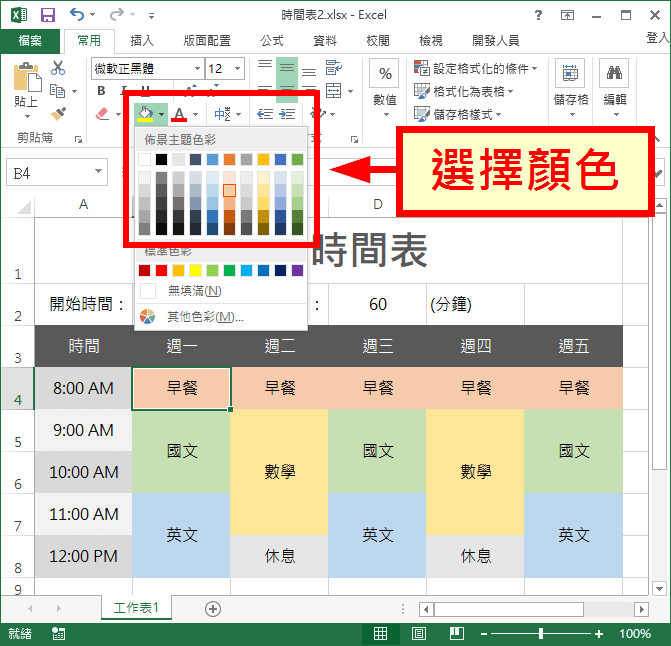Click the Clear eraser icon

click(x=102, y=114)
